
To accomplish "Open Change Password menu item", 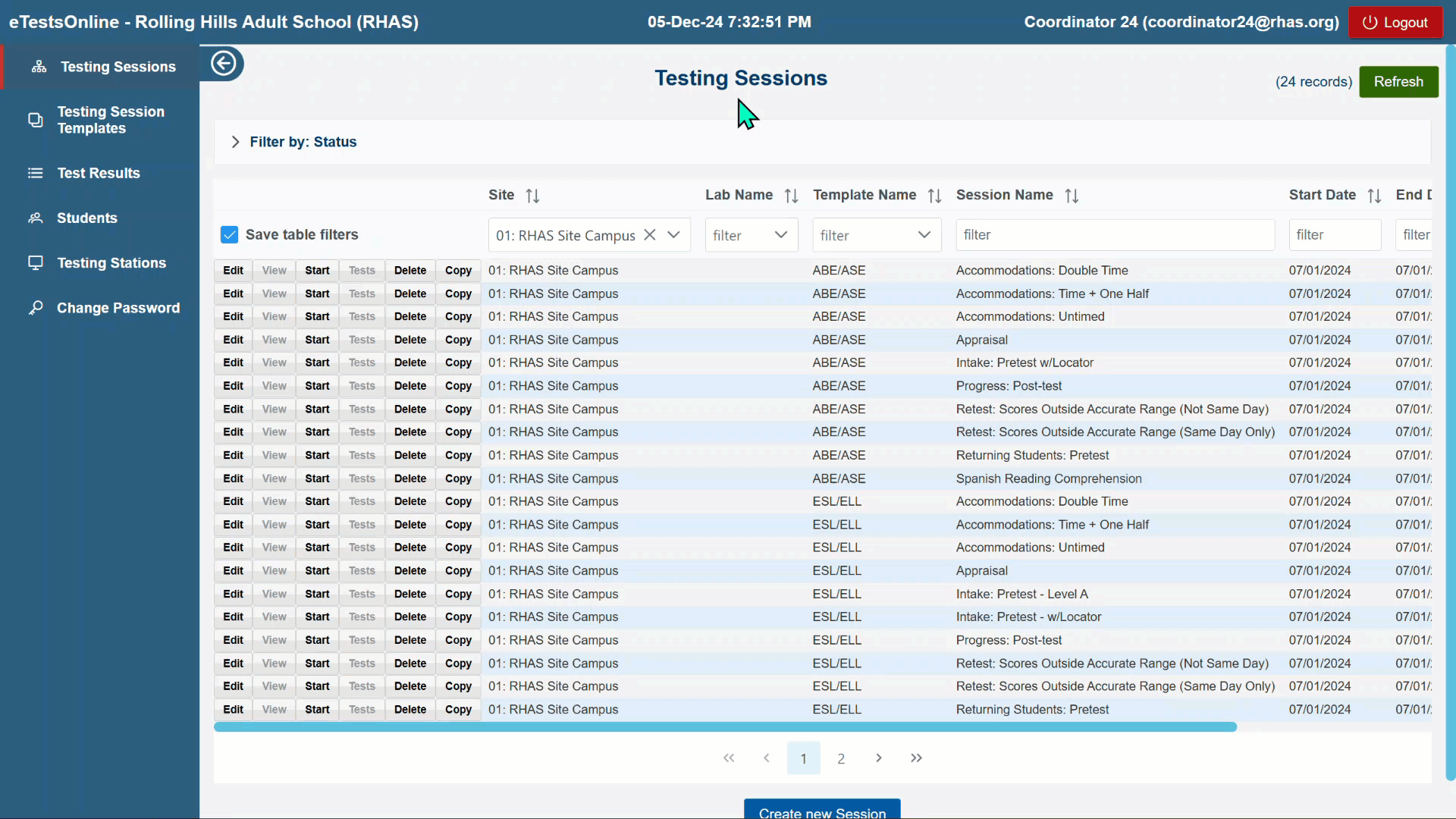I will click(x=100, y=308).
